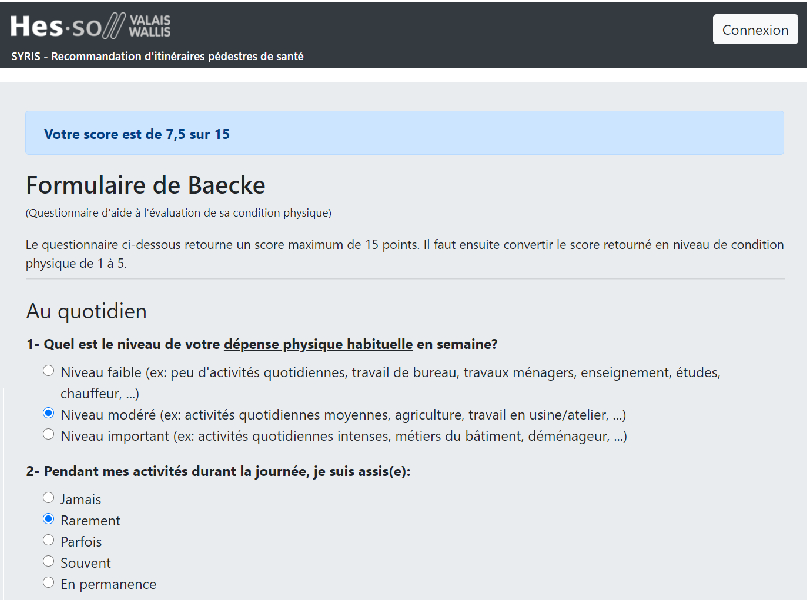
Task: Click the questionnaire subtitle in parentheses
Action: [x=178, y=213]
